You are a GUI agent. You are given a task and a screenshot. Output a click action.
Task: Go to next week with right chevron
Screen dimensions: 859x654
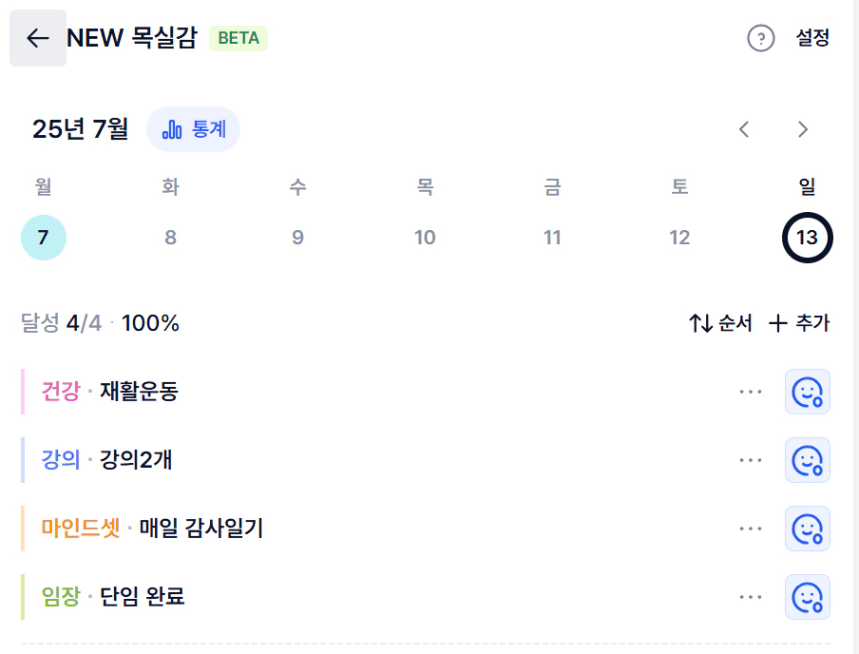tap(803, 129)
